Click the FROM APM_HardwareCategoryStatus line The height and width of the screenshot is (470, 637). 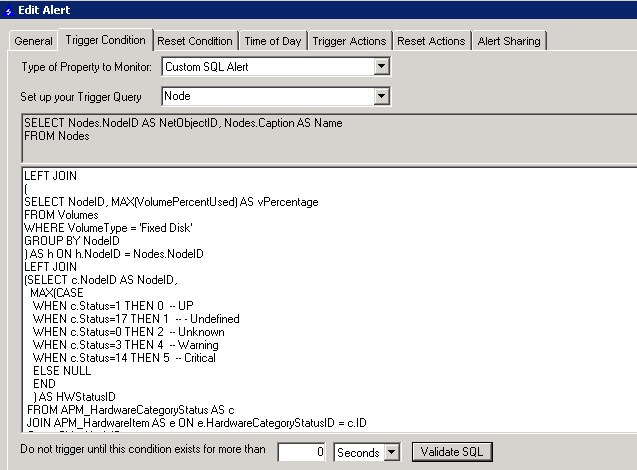[130, 410]
